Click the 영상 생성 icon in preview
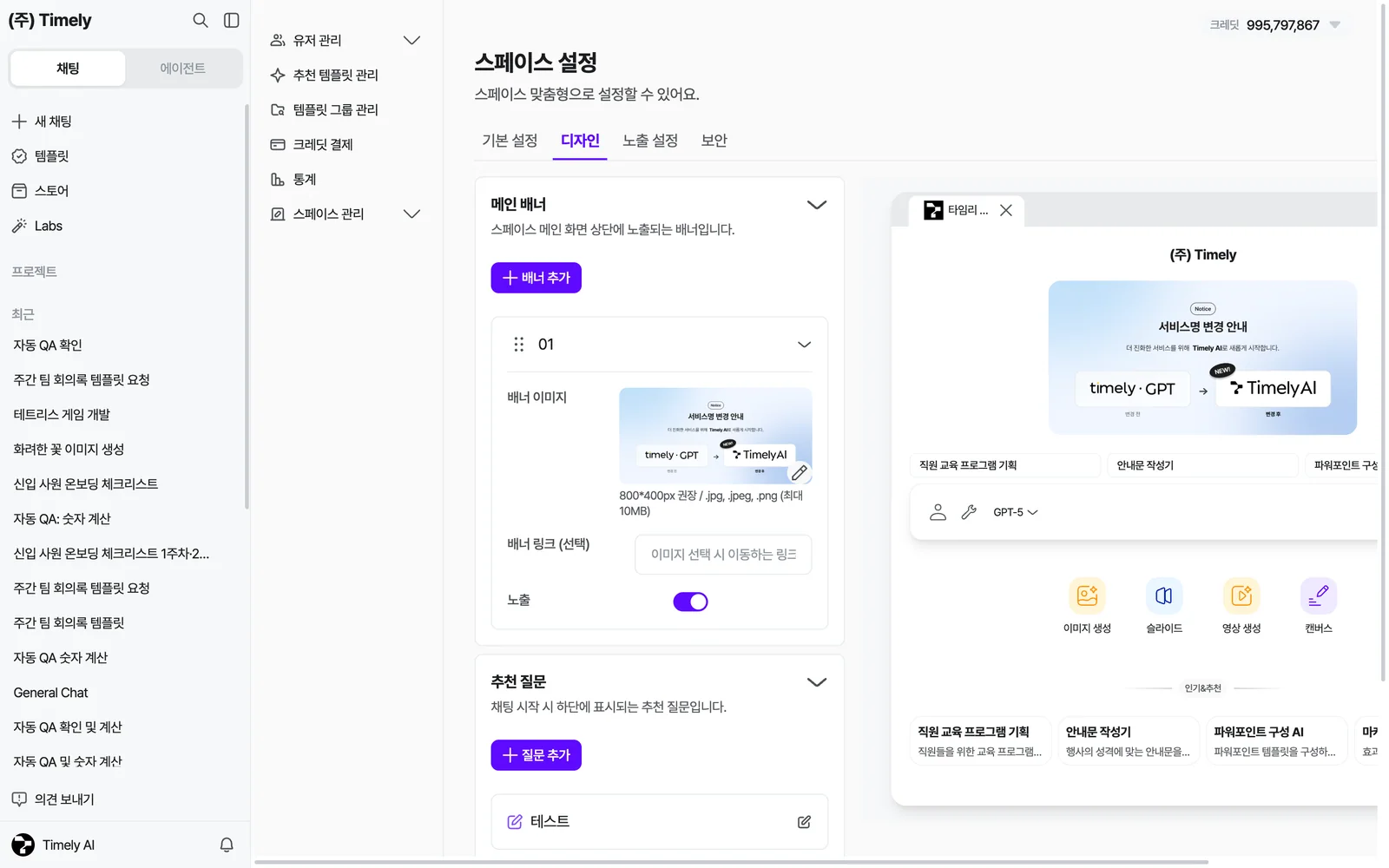1389x868 pixels. (x=1241, y=595)
